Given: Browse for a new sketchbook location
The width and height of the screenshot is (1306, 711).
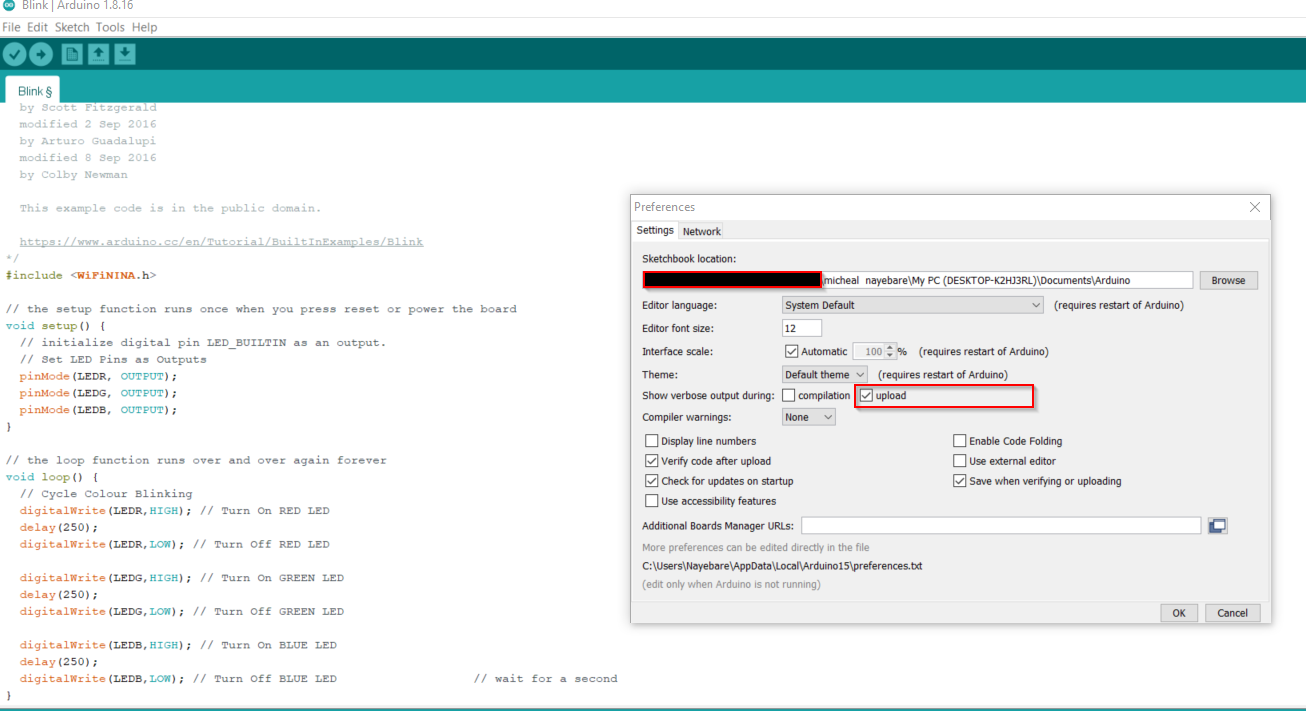Looking at the screenshot, I should tap(1228, 279).
